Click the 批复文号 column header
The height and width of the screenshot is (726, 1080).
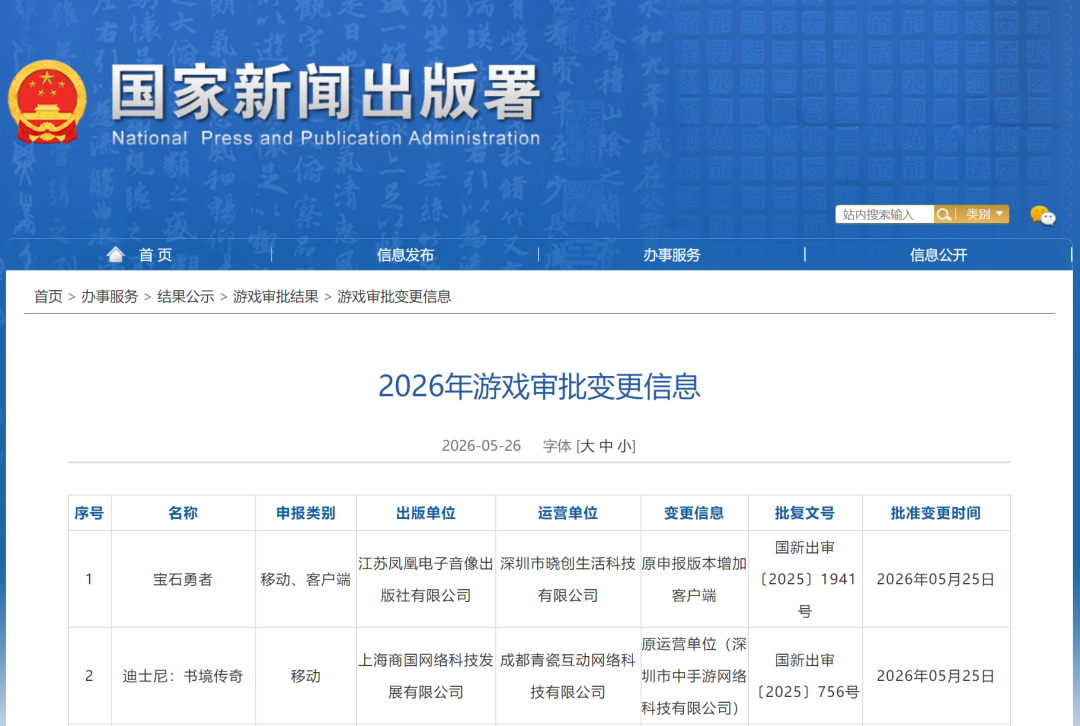pyautogui.click(x=804, y=513)
